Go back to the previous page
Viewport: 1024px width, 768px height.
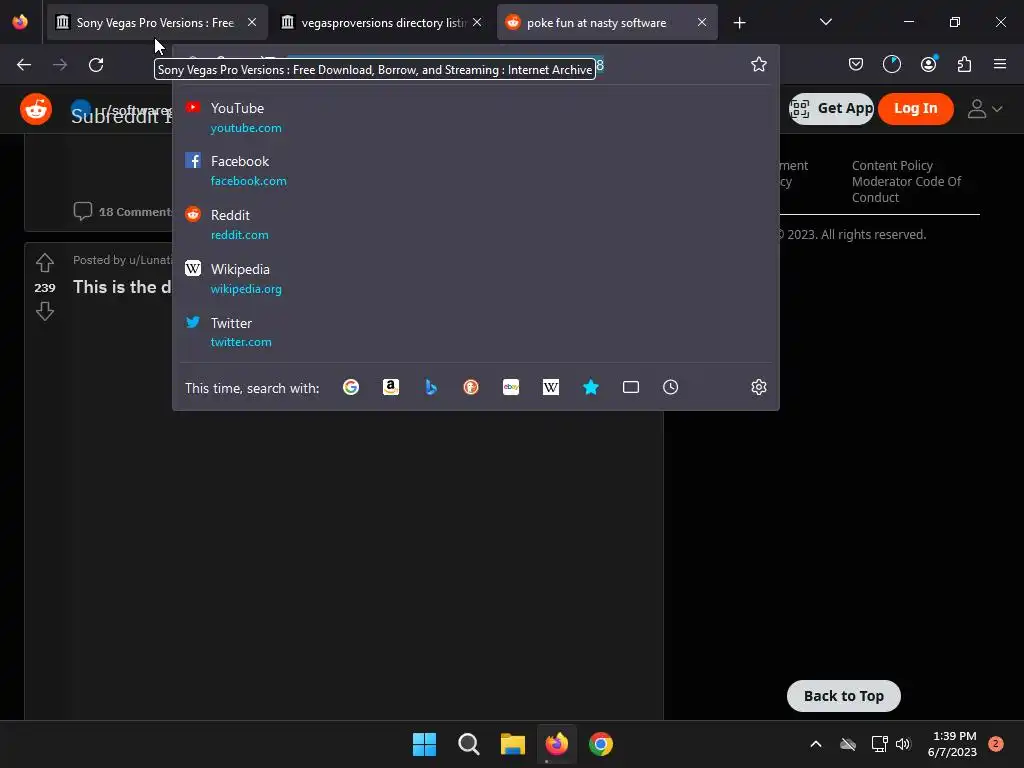pyautogui.click(x=24, y=65)
